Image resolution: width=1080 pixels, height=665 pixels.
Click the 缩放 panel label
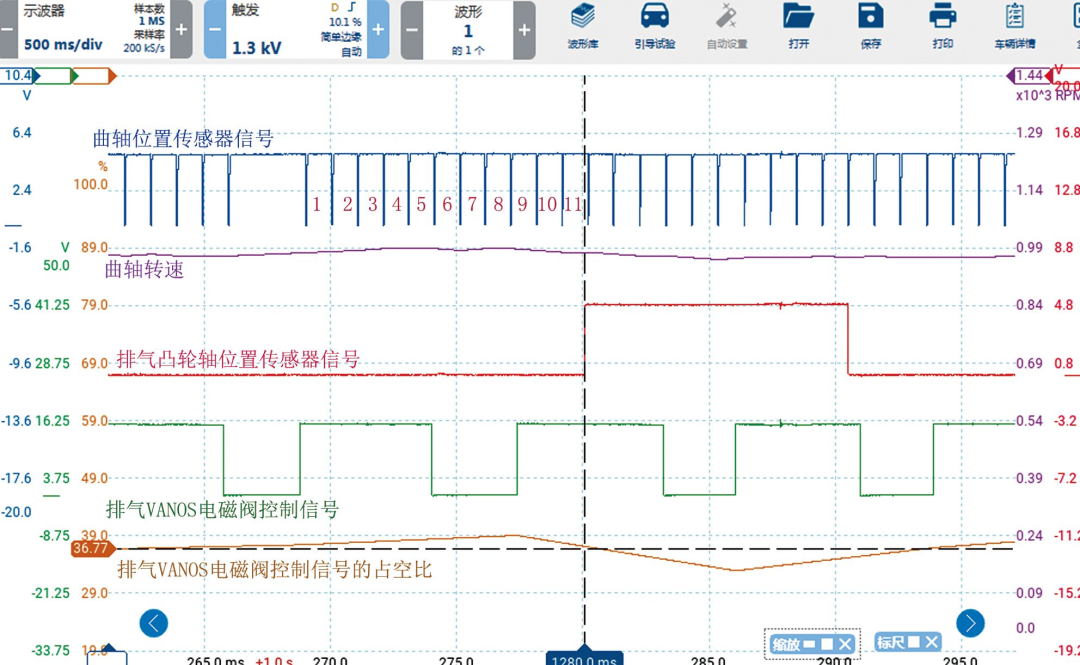786,644
